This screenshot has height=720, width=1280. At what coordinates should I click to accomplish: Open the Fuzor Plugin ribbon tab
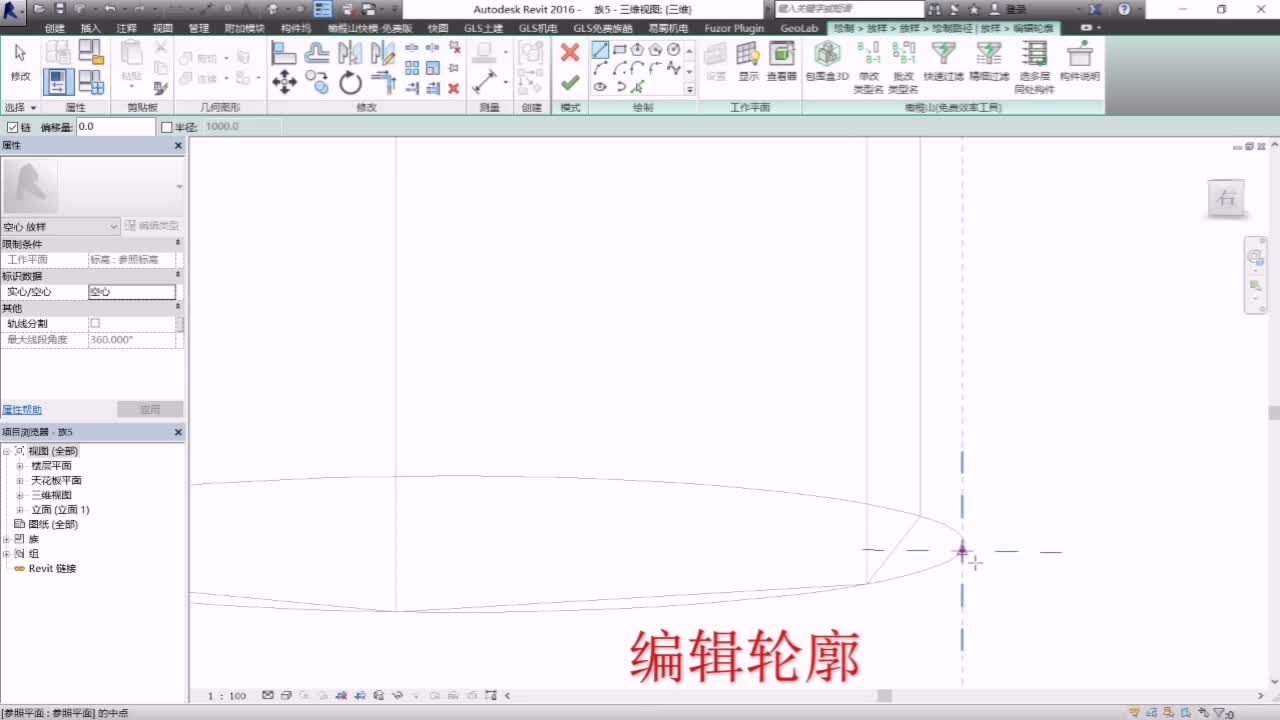click(734, 28)
